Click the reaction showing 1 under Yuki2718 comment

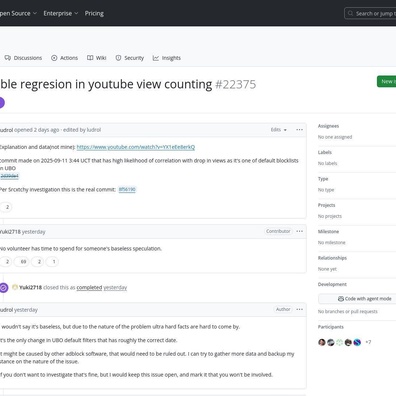tap(52, 262)
